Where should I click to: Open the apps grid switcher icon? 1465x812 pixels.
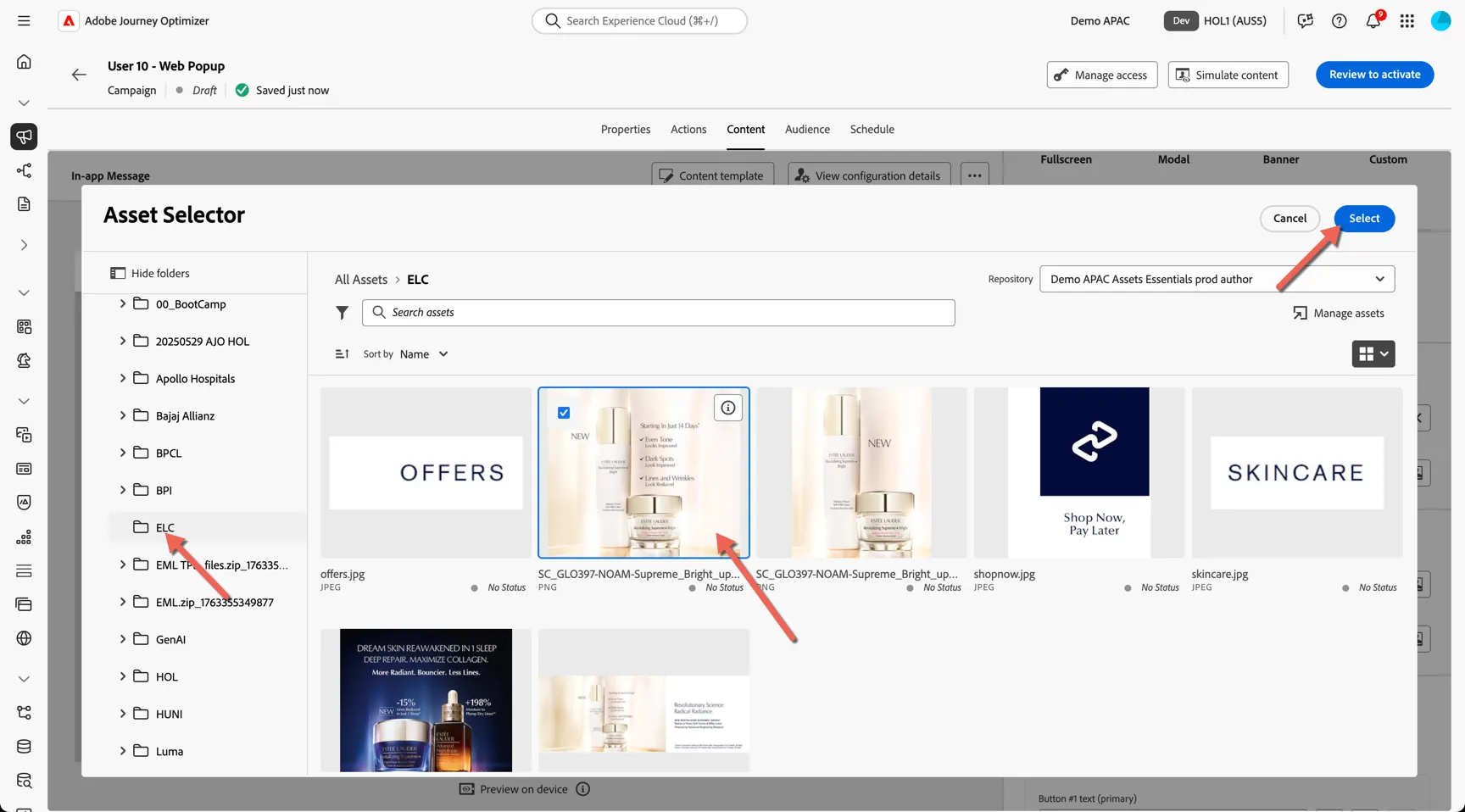[1407, 21]
